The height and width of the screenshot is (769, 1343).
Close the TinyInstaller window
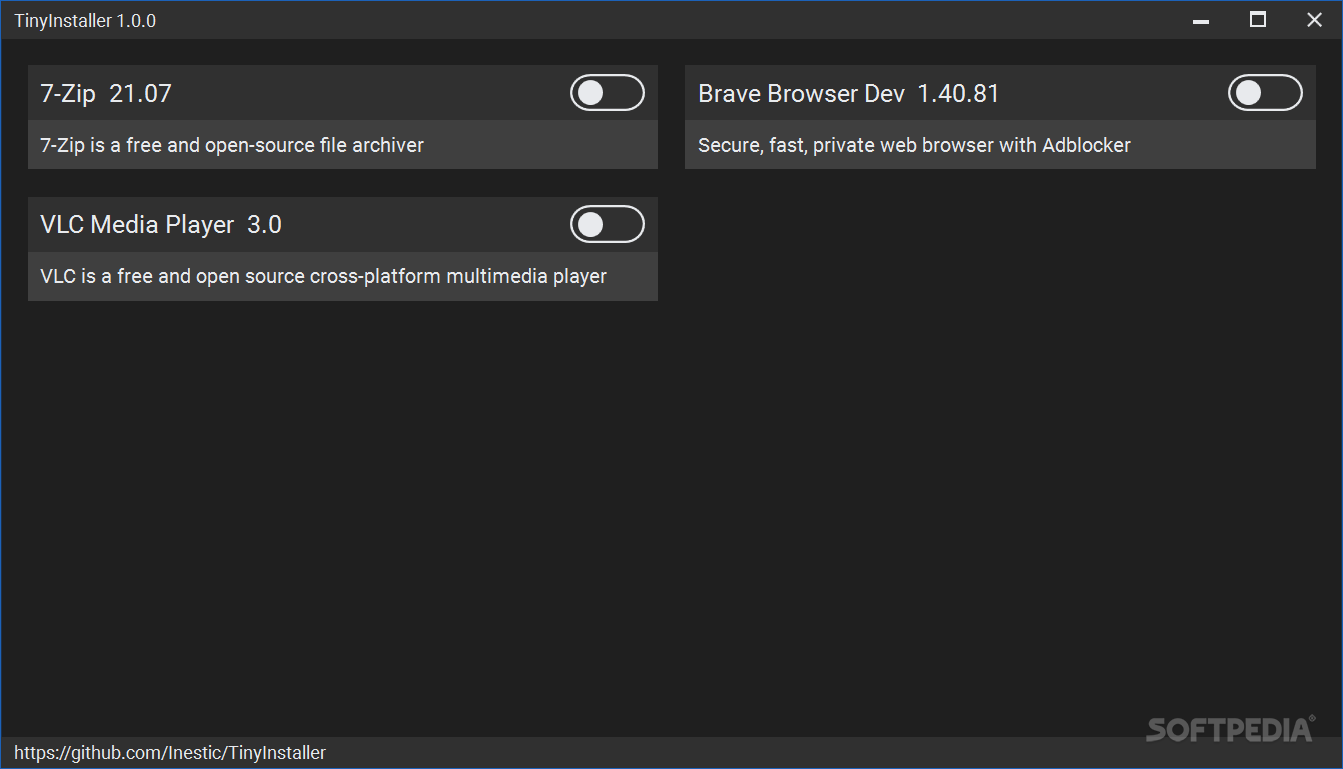[x=1314, y=20]
